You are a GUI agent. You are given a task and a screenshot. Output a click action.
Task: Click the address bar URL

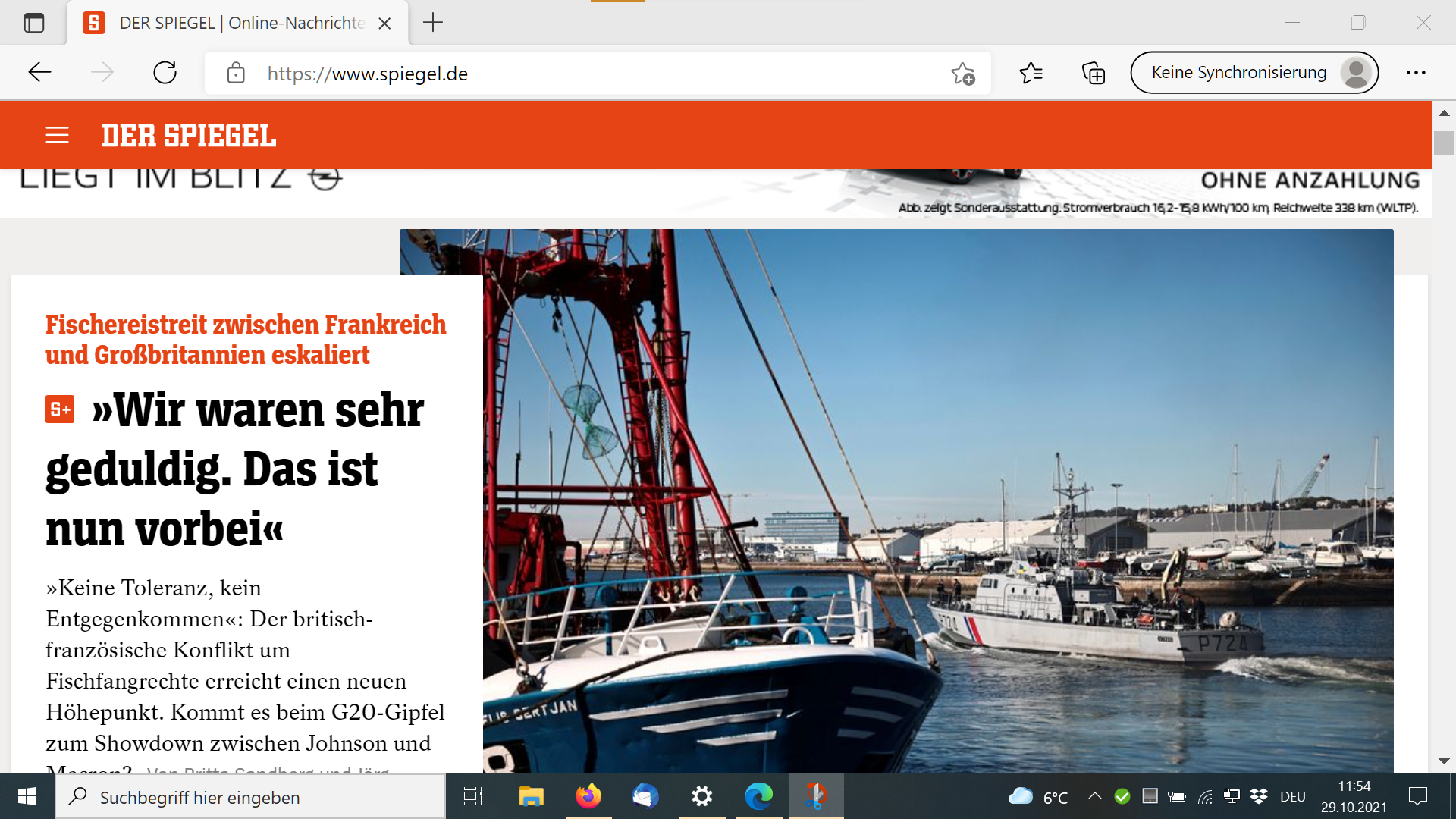[367, 74]
